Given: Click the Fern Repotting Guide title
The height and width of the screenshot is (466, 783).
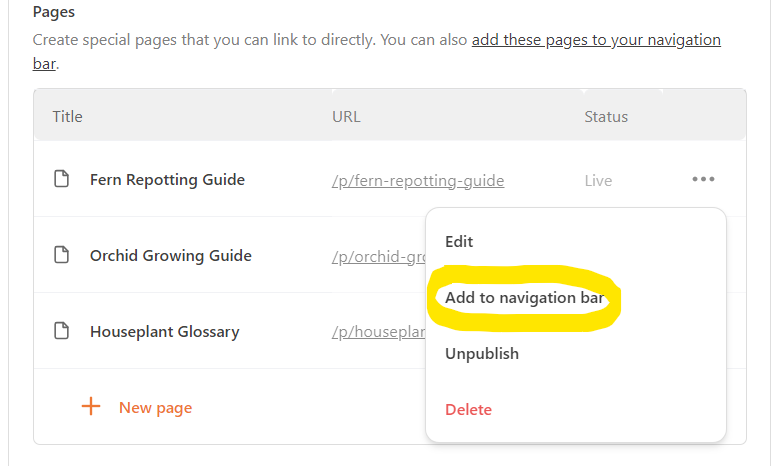Looking at the screenshot, I should (x=167, y=179).
